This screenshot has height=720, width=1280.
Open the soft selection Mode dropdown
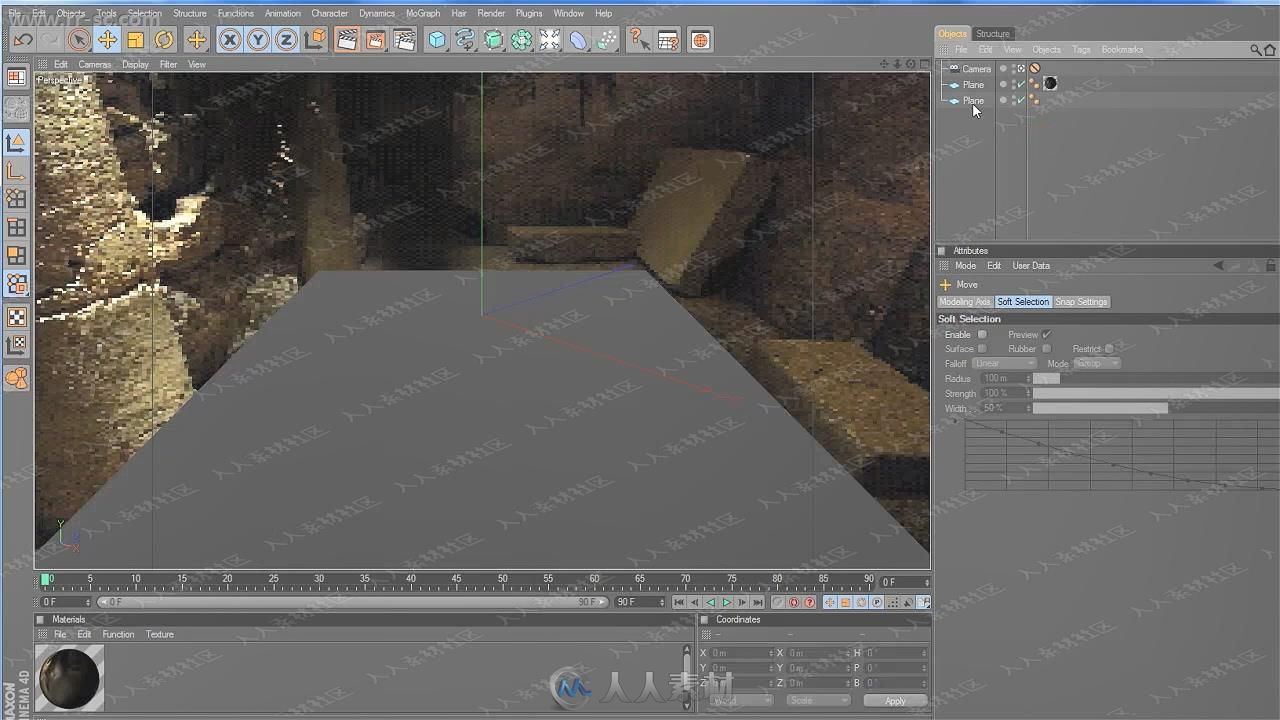1097,363
